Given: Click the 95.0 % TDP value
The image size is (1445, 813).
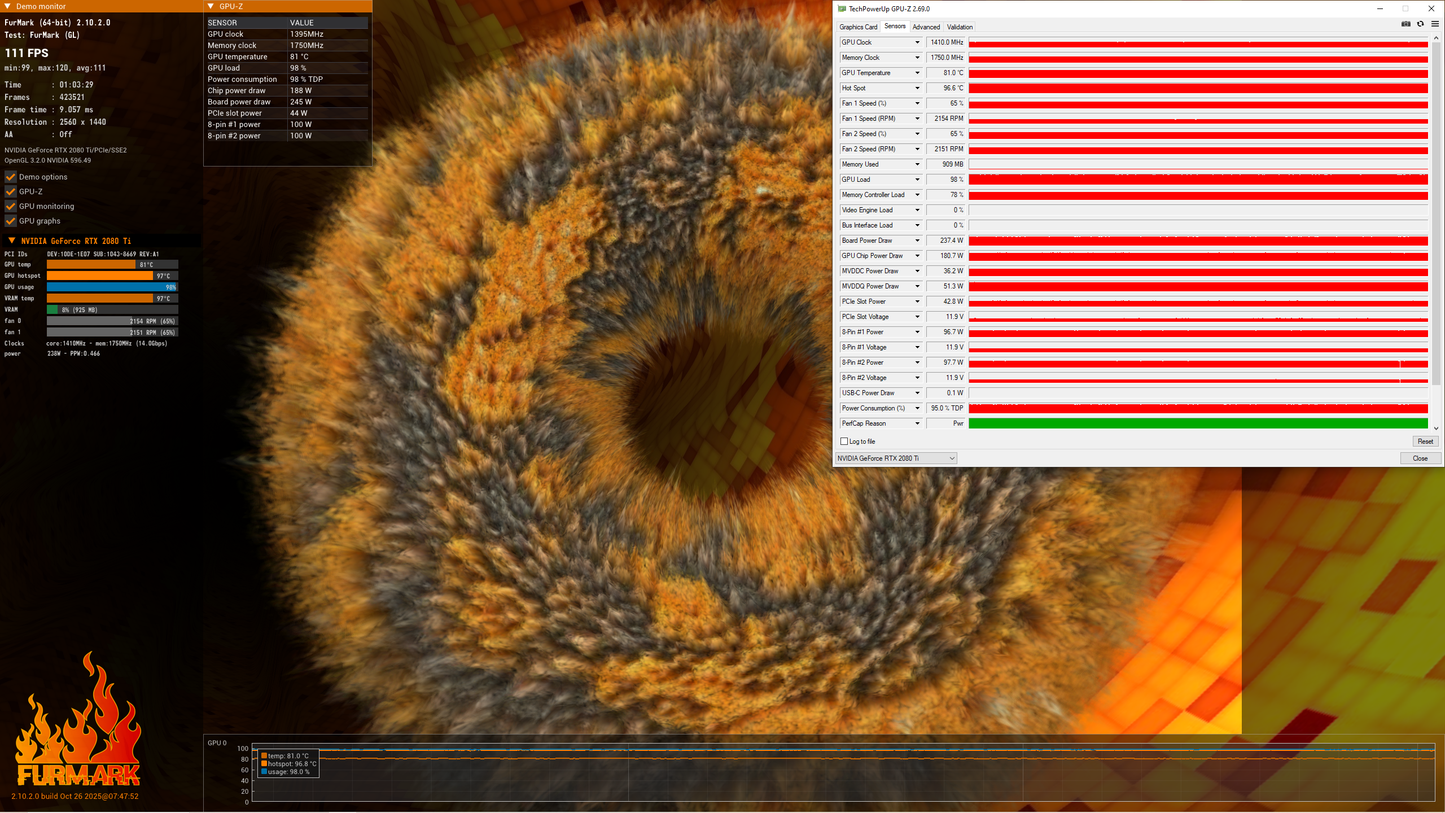Looking at the screenshot, I should pos(946,409).
